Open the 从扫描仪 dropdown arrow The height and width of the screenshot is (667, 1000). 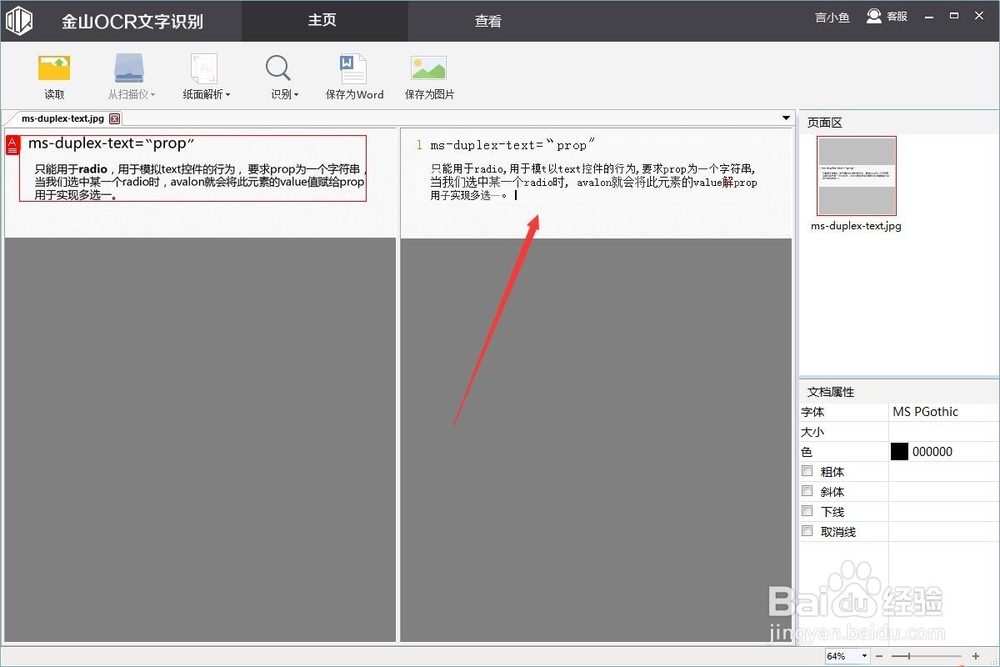click(x=152, y=95)
